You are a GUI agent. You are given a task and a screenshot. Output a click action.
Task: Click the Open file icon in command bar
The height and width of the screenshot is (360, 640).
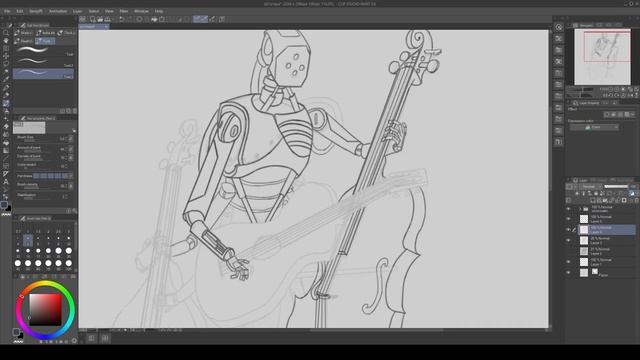click(100, 19)
